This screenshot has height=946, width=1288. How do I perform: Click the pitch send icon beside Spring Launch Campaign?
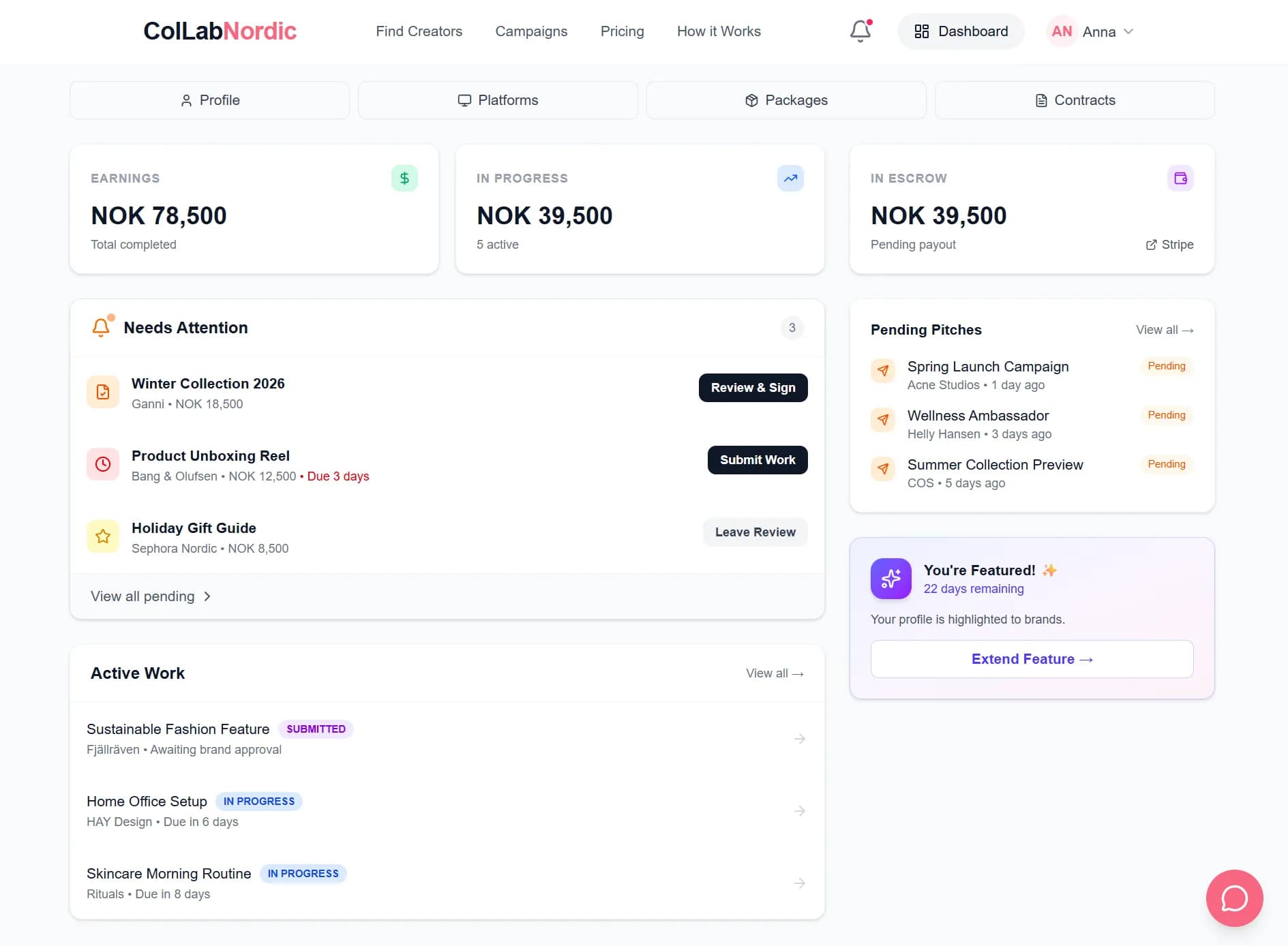coord(883,371)
